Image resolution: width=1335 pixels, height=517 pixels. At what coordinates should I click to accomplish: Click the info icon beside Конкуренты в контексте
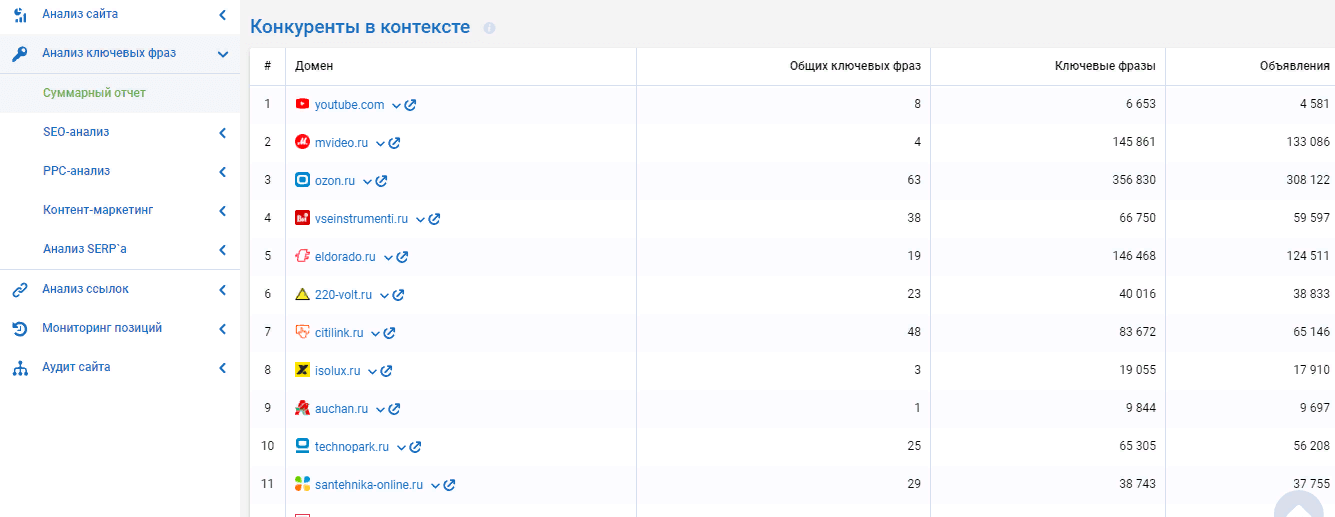[x=489, y=28]
